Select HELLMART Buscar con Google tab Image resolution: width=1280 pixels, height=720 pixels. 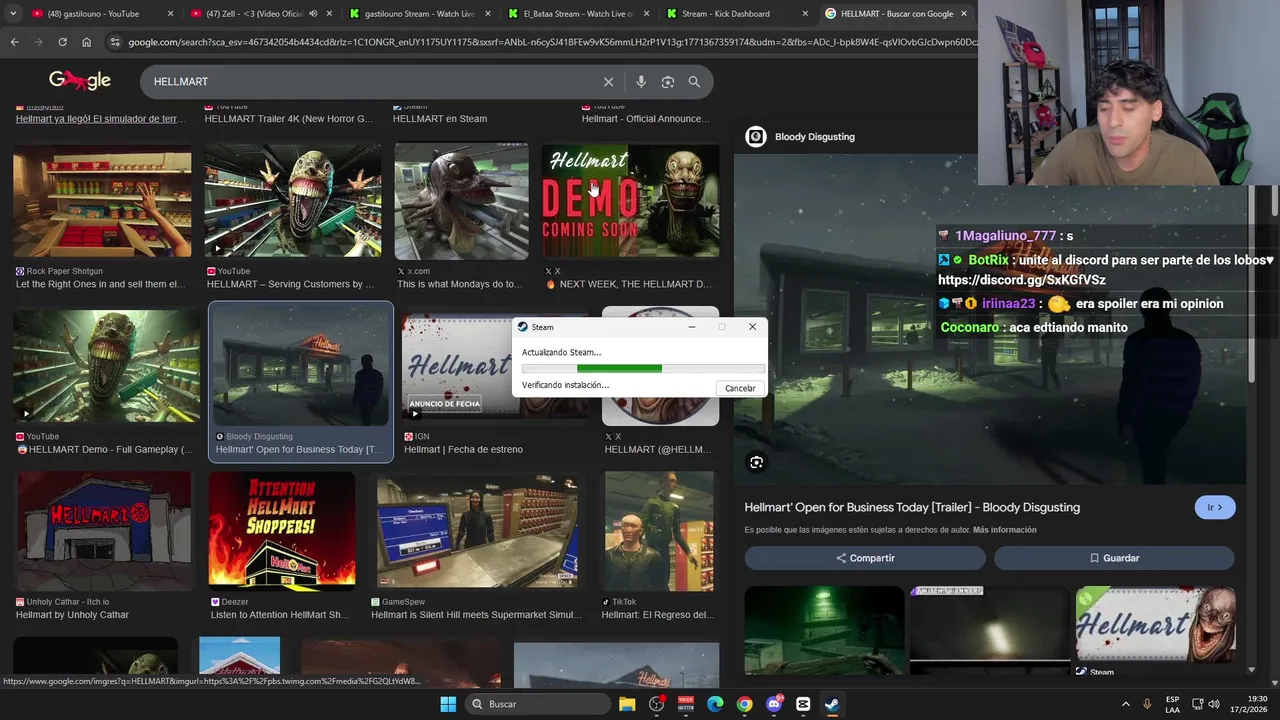pos(896,14)
